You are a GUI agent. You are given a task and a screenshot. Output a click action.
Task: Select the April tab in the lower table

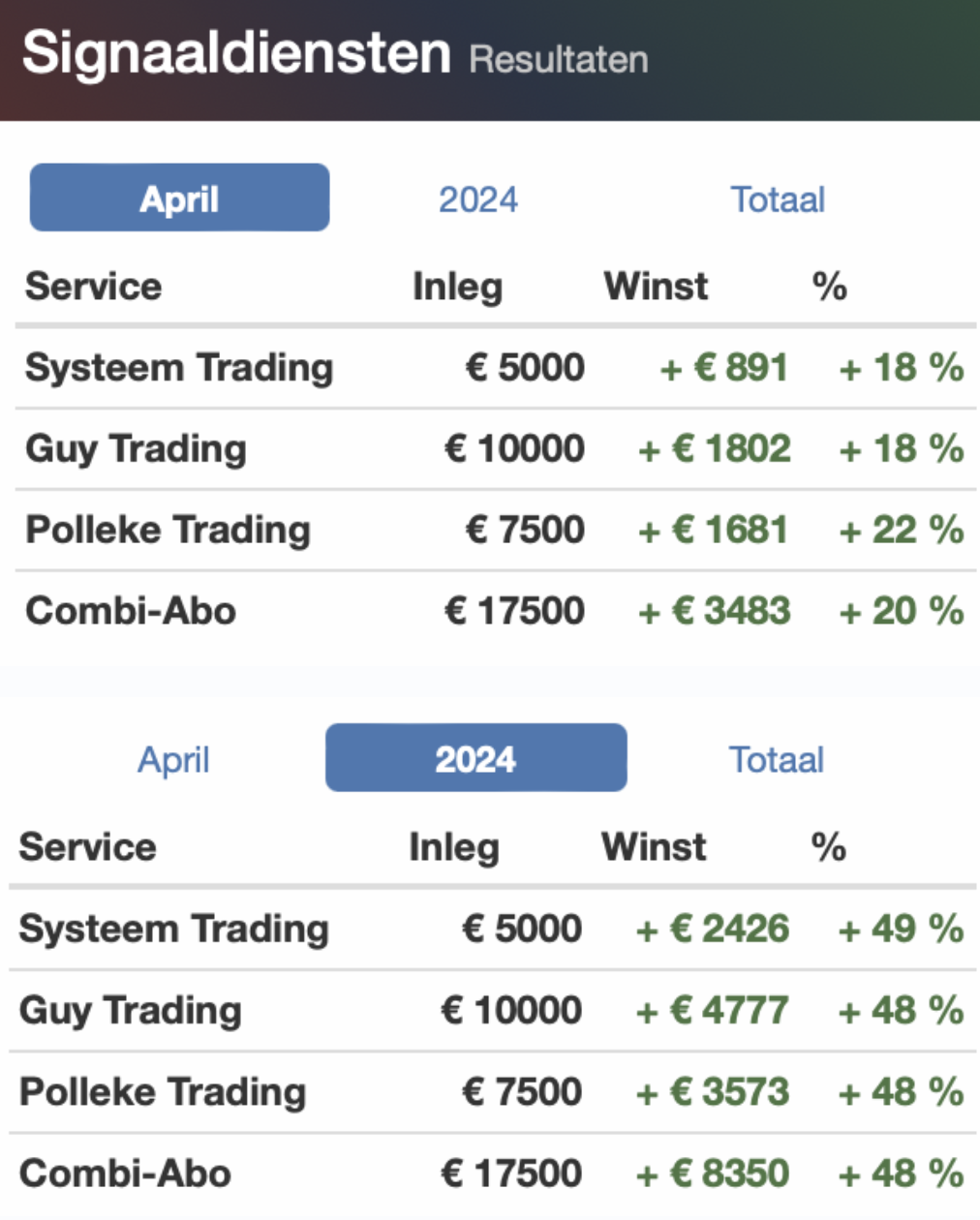pos(173,759)
